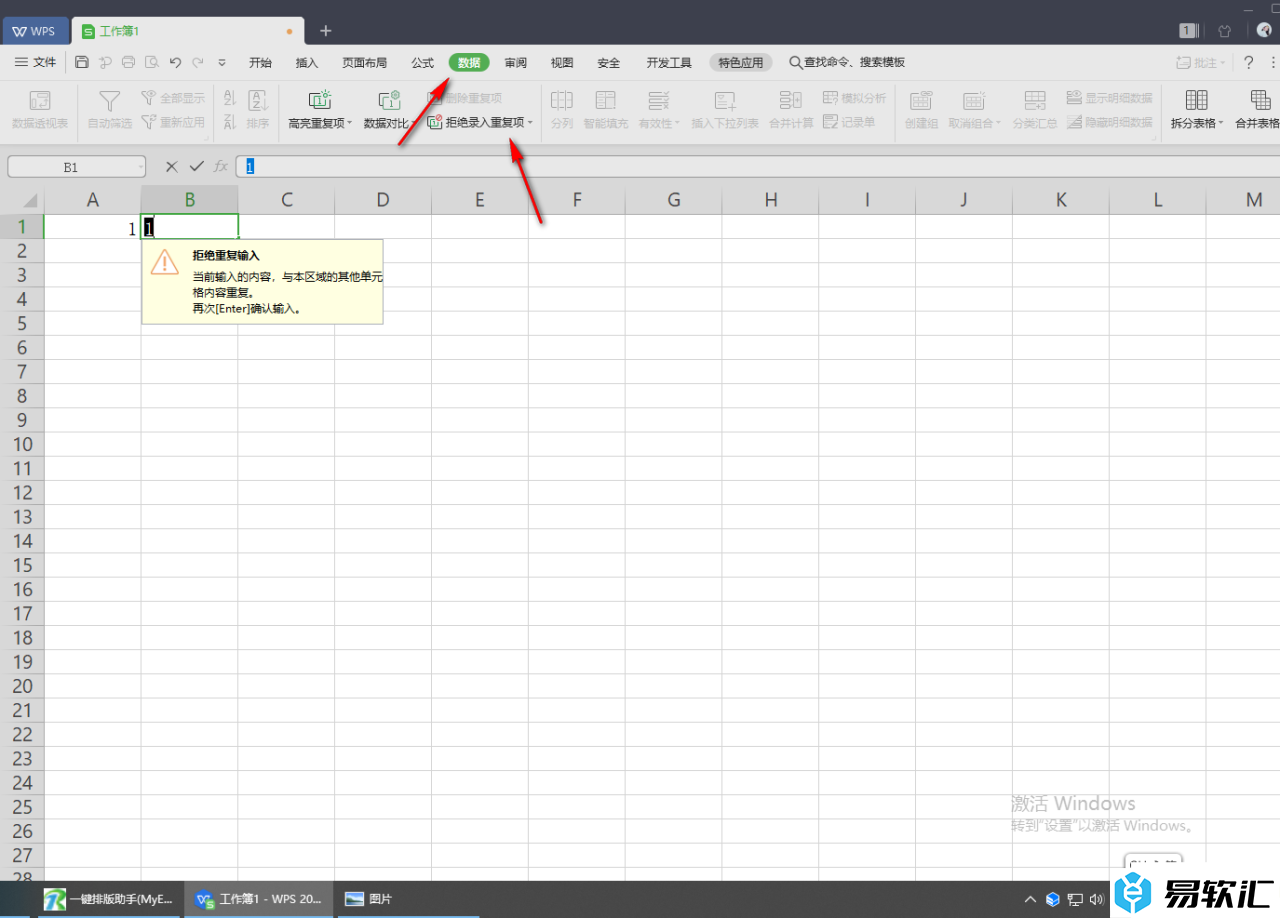This screenshot has width=1280, height=918.
Task: Click the Save icon in quick access toolbar
Action: pyautogui.click(x=82, y=62)
